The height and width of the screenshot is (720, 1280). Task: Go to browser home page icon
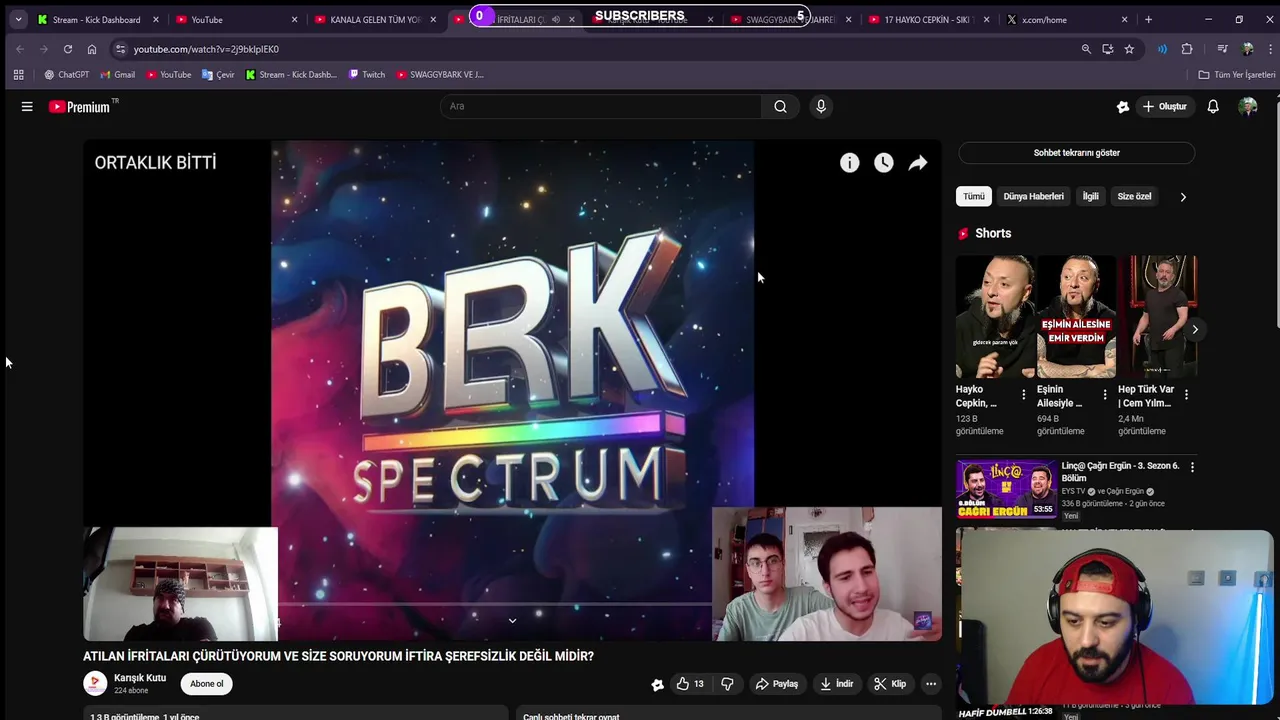tap(92, 49)
